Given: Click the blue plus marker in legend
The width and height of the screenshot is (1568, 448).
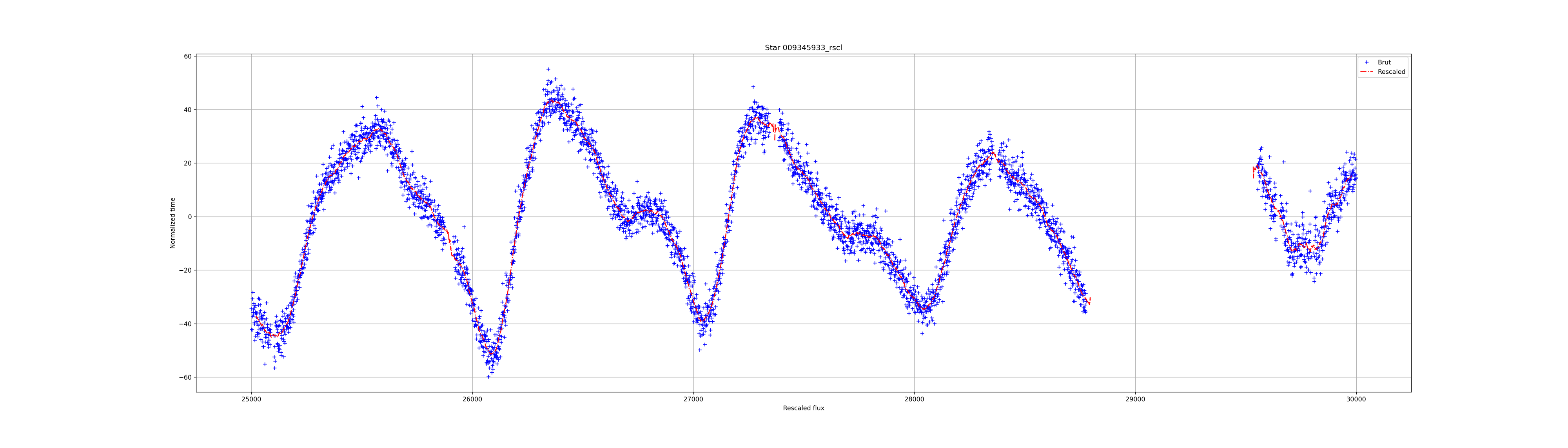Looking at the screenshot, I should pos(1366,62).
